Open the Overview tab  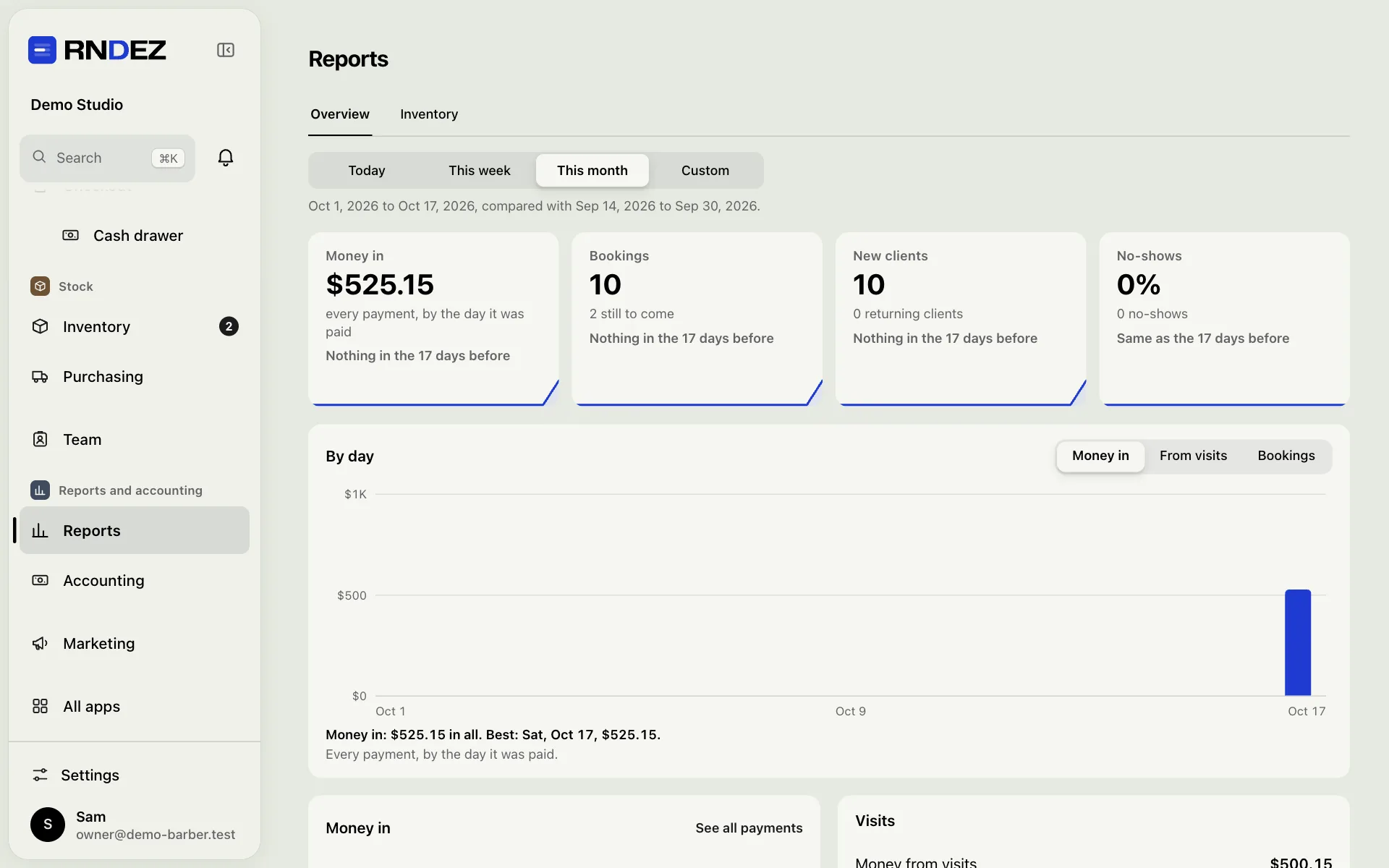(340, 114)
